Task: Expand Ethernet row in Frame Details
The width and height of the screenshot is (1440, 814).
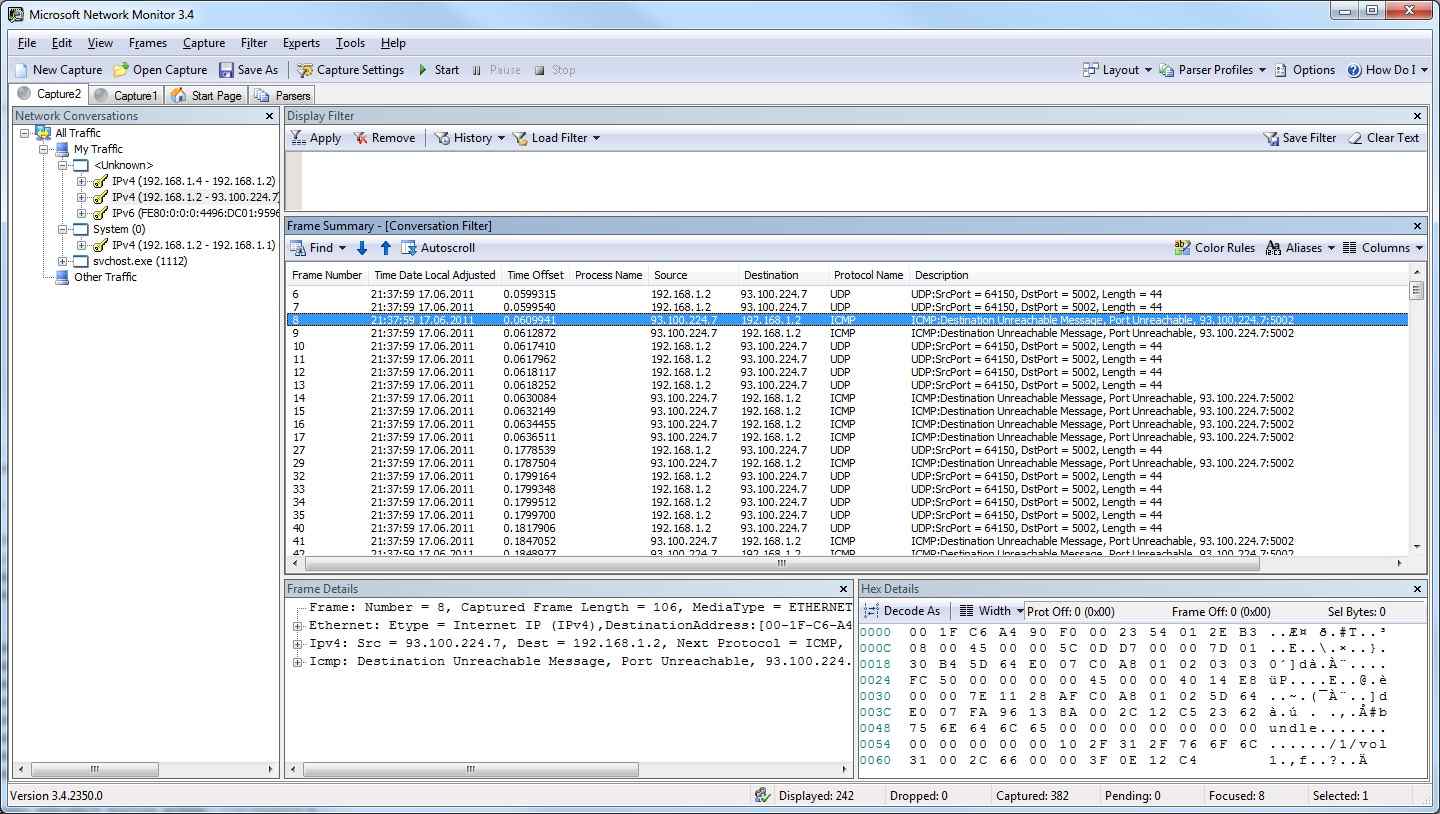Action: point(297,626)
